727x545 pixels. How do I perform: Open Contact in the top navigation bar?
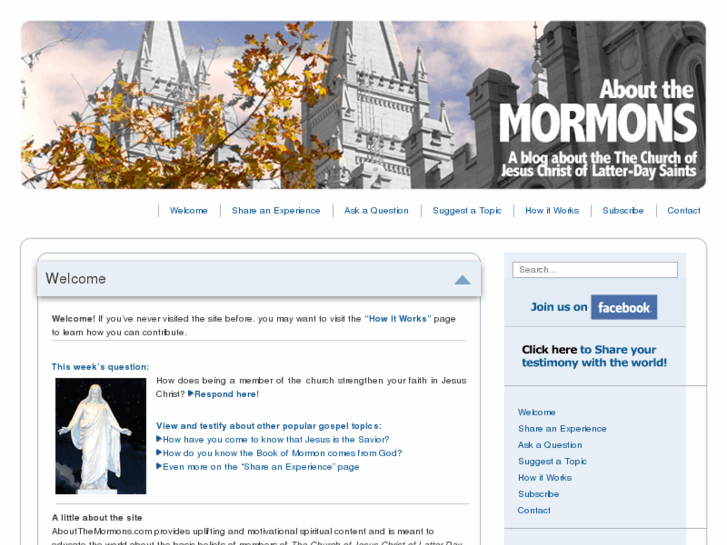point(684,211)
